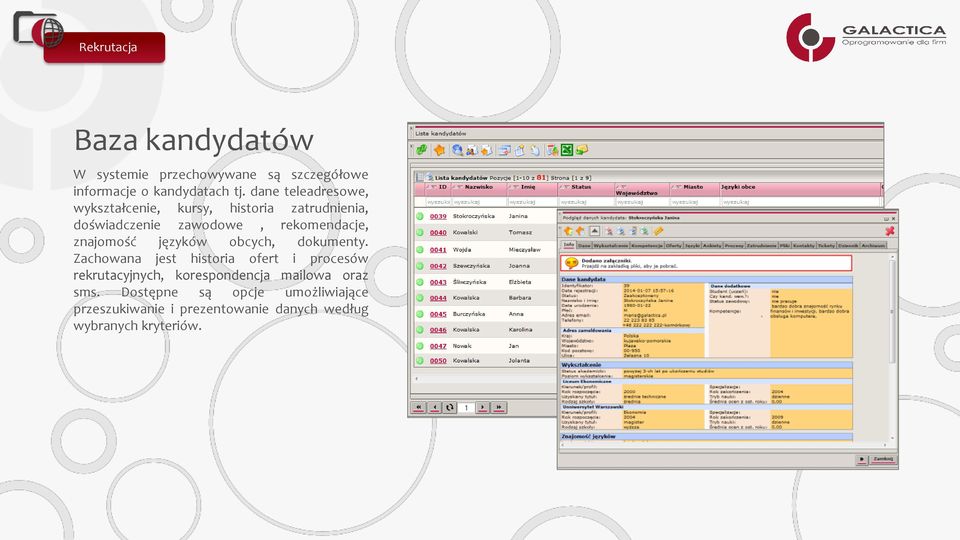960x540 pixels.
Task: Click the red X icon in preview toolbar
Action: (x=890, y=231)
